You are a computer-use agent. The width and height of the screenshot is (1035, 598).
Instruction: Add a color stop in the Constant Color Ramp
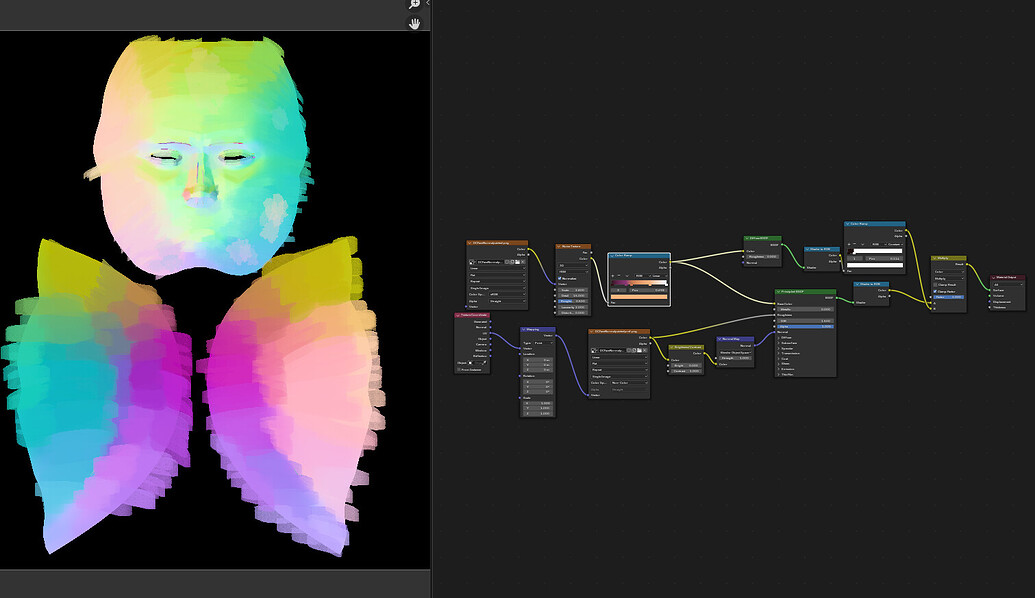tap(849, 244)
